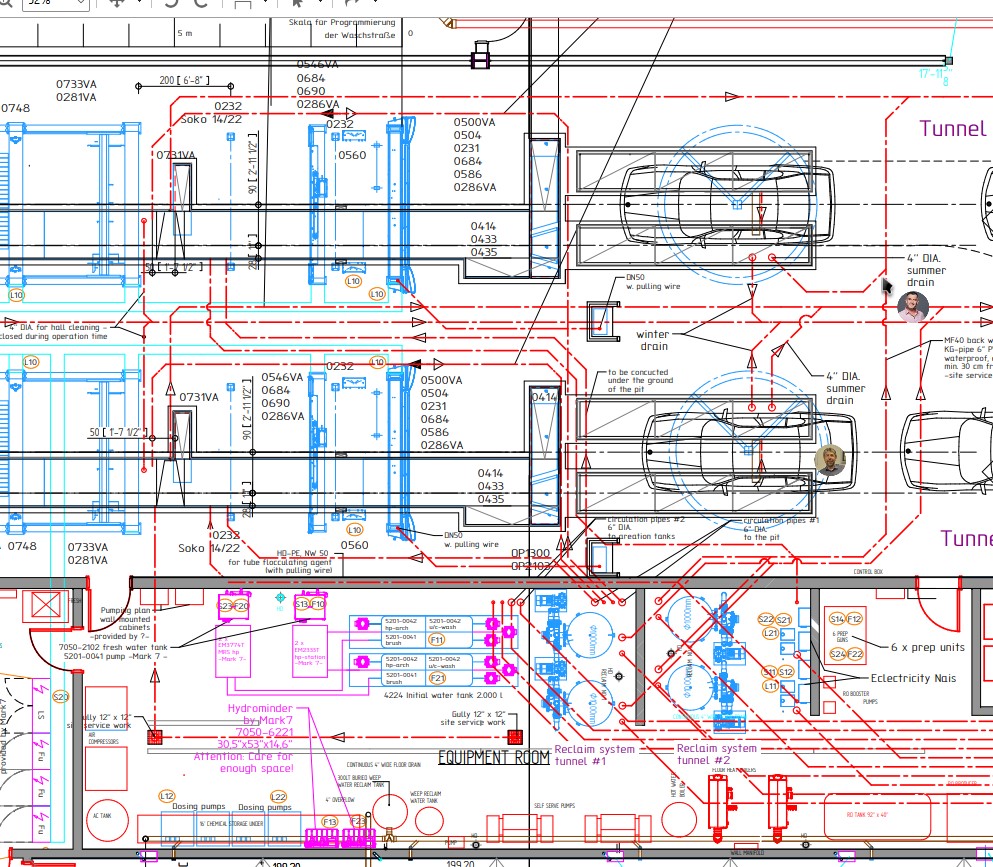Click the crossed-box symbol in equipment room corner
This screenshot has height=867, width=993.
tap(44, 606)
